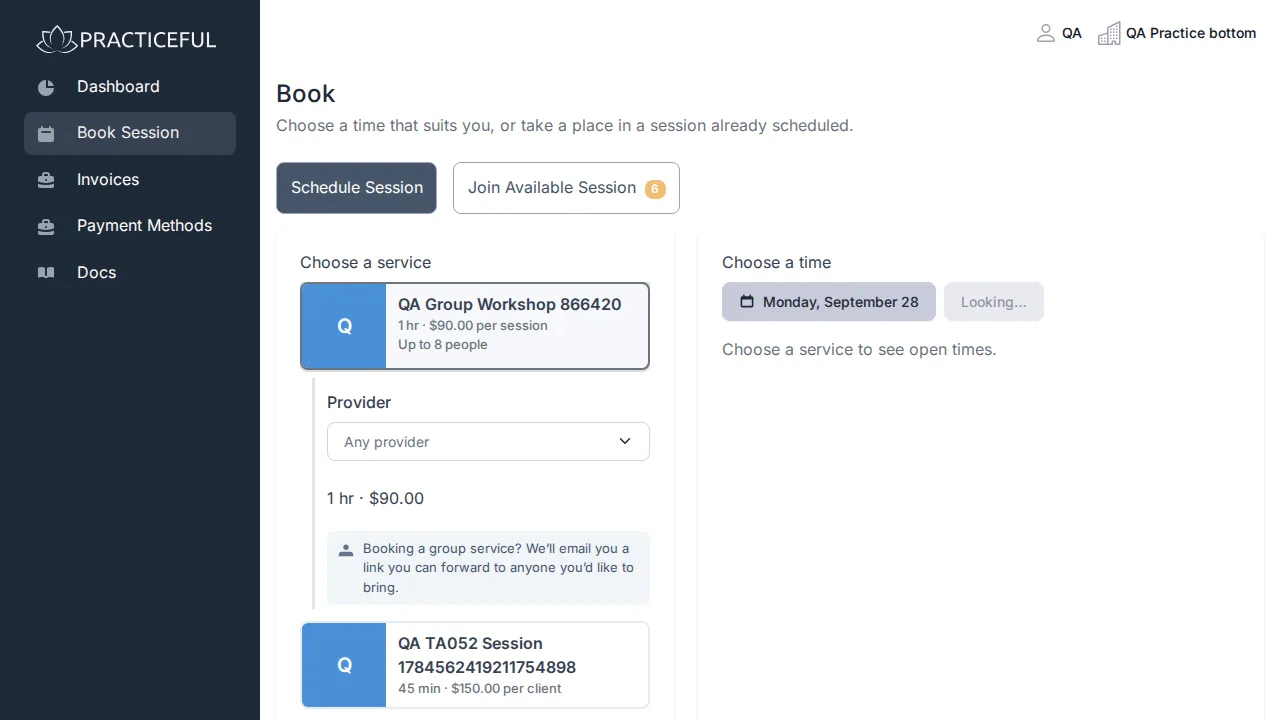Open Payment Methods in the sidebar

[130, 226]
